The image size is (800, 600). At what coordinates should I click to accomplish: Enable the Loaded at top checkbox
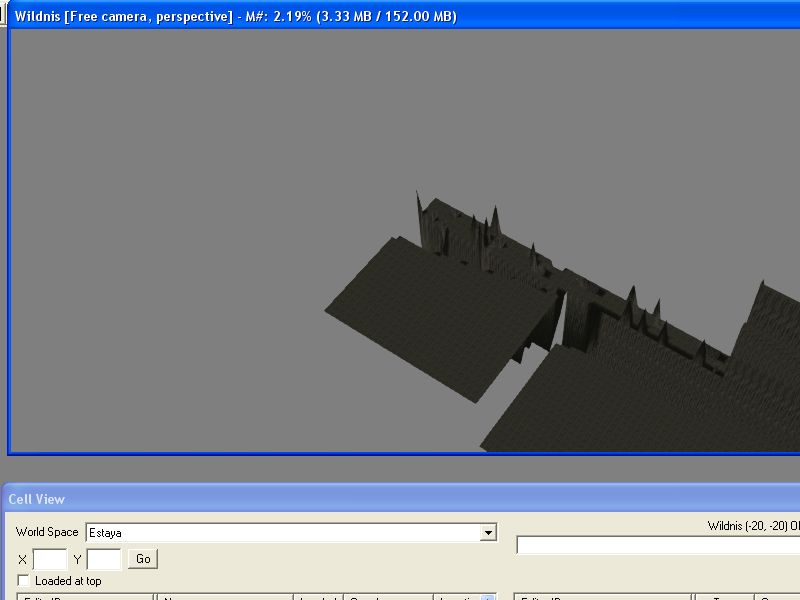24,581
